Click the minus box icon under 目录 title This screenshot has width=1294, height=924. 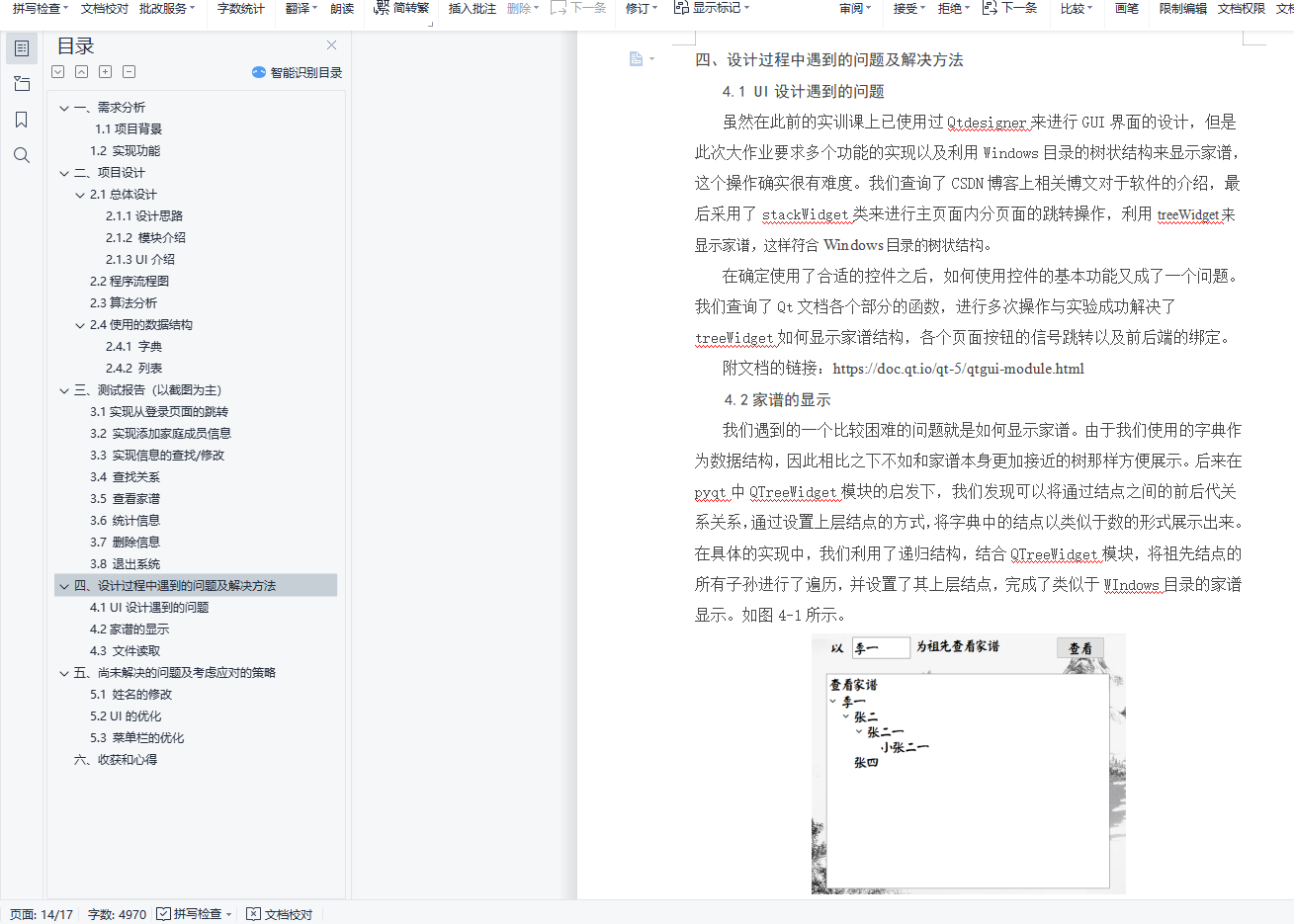click(129, 72)
